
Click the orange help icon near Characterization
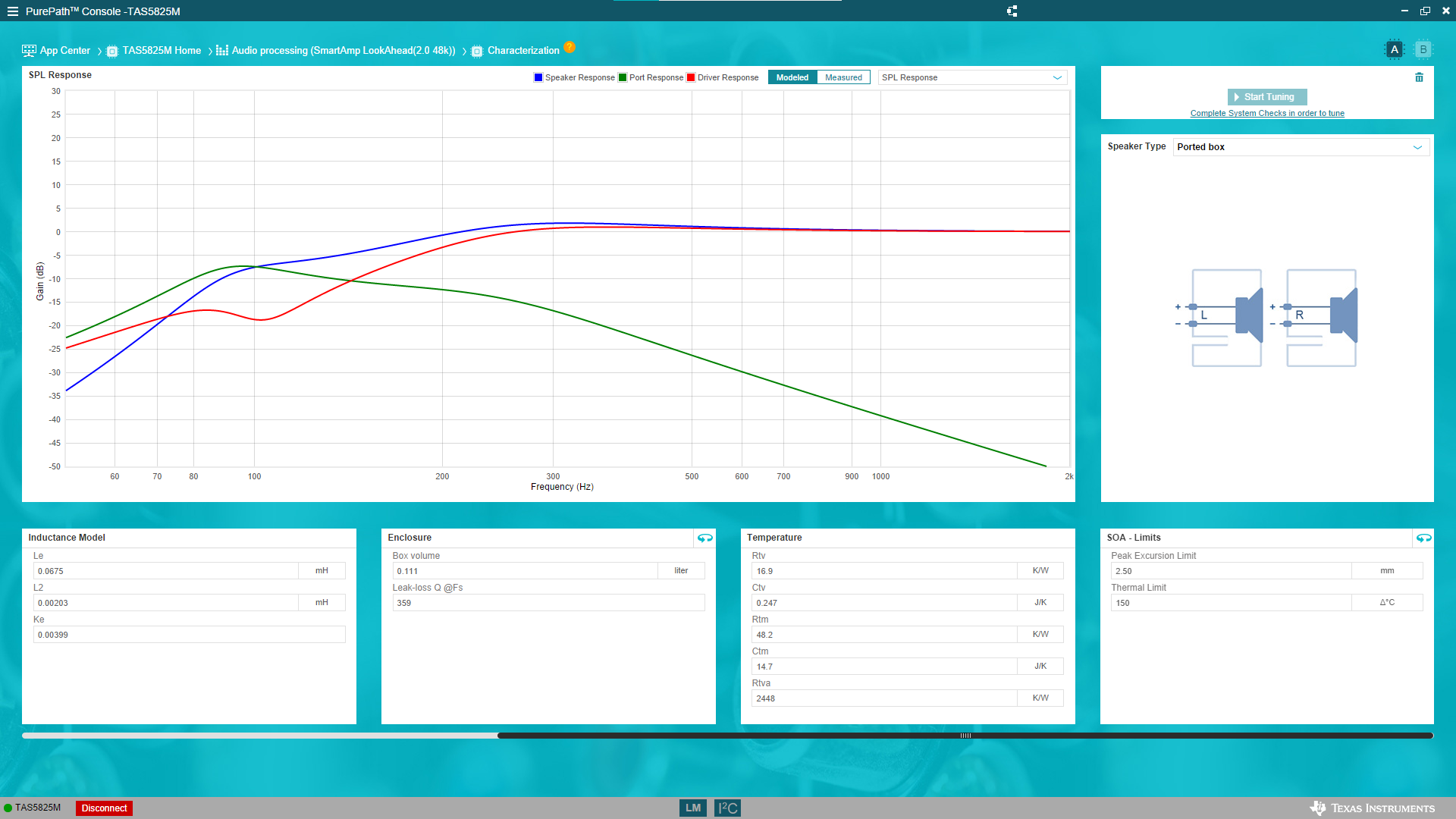click(x=570, y=47)
